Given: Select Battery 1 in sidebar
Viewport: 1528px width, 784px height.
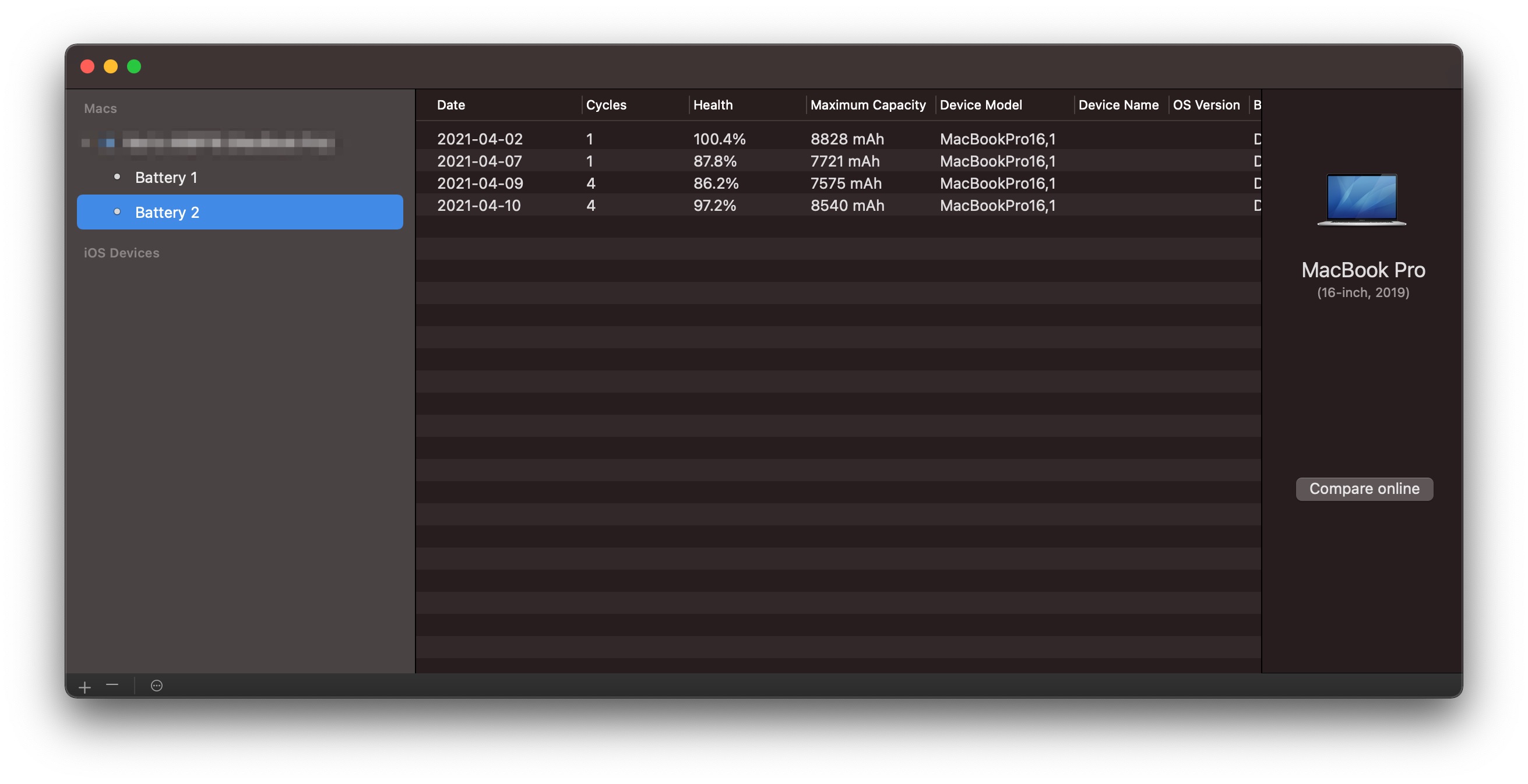Looking at the screenshot, I should click(166, 177).
